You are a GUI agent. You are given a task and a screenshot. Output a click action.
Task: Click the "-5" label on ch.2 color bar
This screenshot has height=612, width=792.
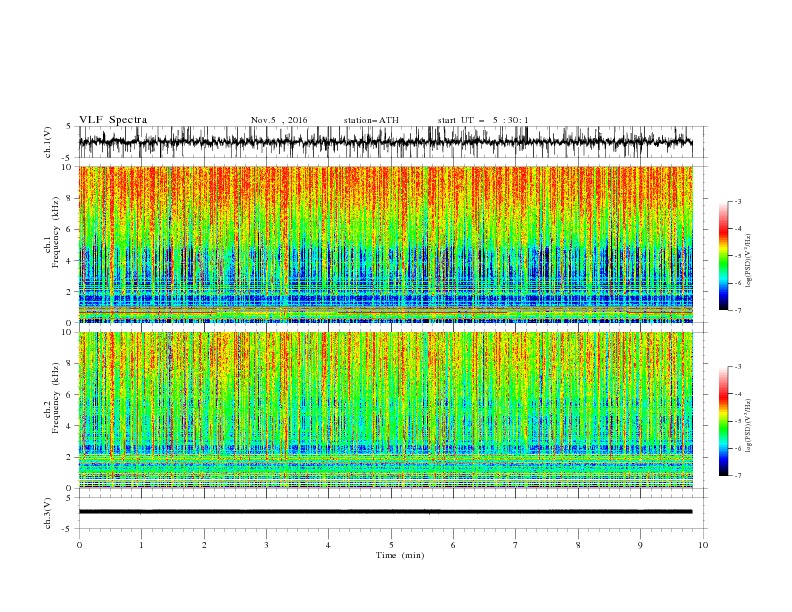point(738,421)
